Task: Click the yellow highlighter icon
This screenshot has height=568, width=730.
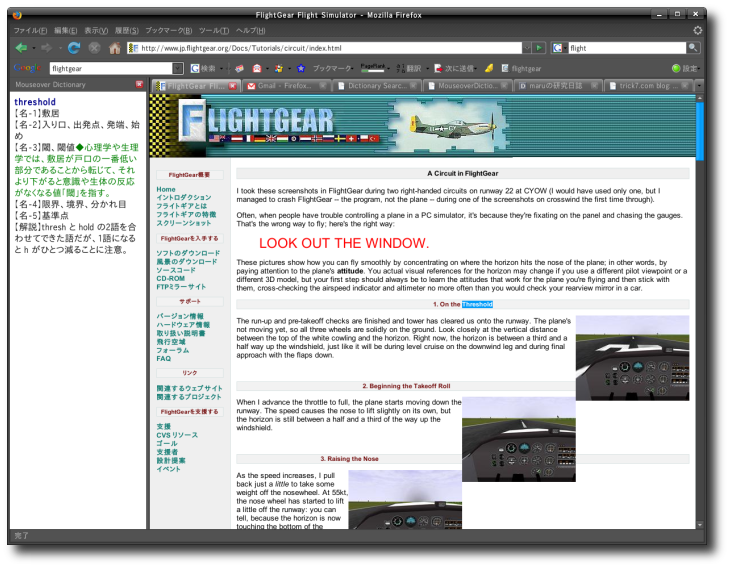Action: (489, 68)
